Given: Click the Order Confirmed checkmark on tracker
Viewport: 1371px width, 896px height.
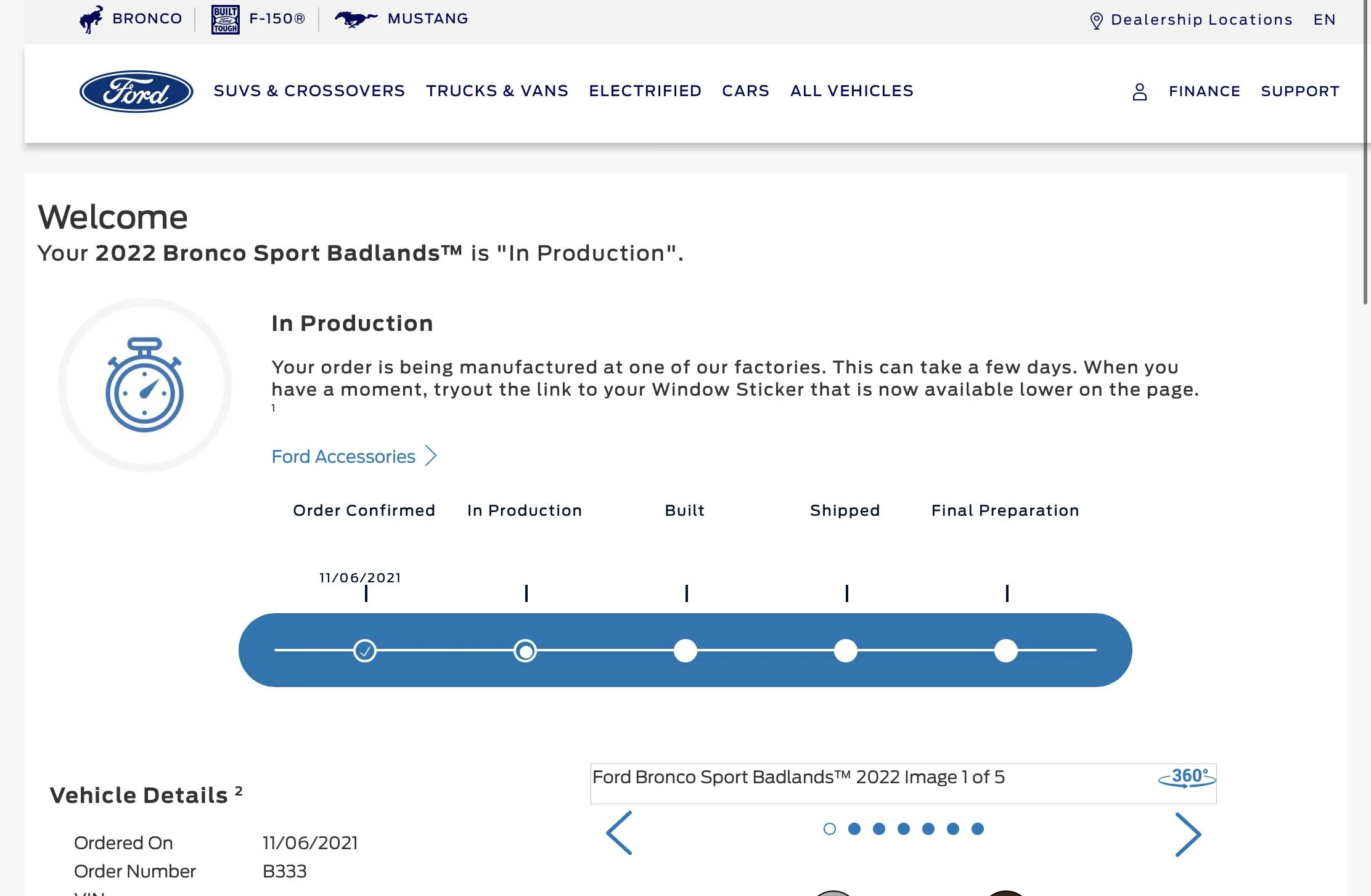Looking at the screenshot, I should [365, 650].
